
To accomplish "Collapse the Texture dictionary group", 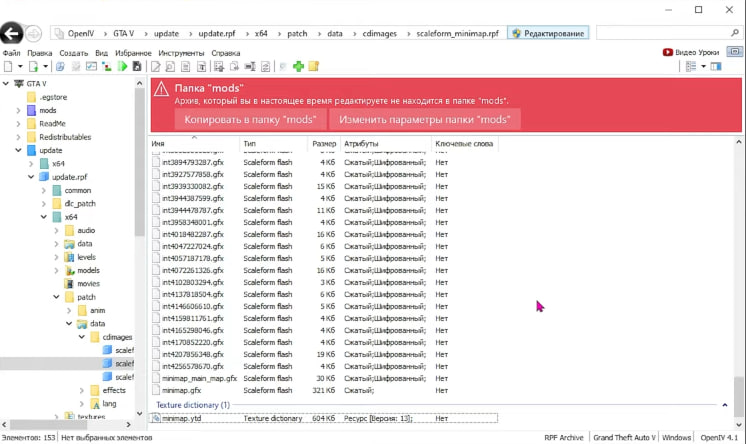I will coord(725,405).
